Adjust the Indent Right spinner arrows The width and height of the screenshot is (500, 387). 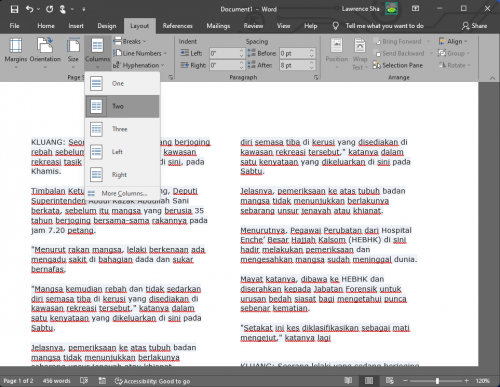pos(242,65)
